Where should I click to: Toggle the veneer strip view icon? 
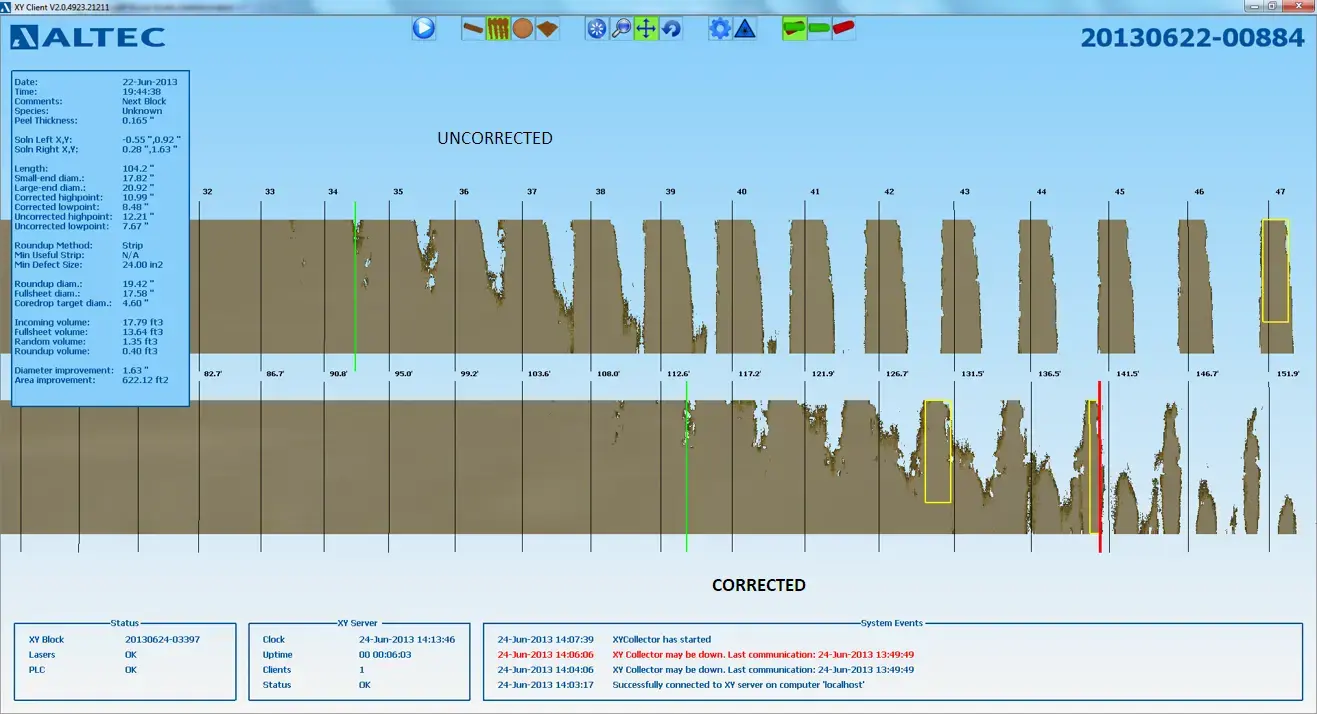click(498, 29)
